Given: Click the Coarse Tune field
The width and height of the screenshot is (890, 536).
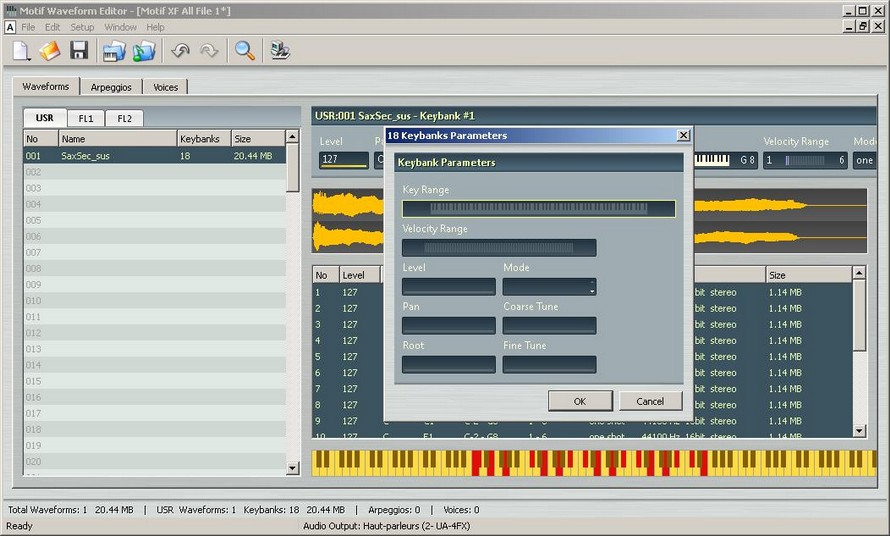Looking at the screenshot, I should 549,326.
